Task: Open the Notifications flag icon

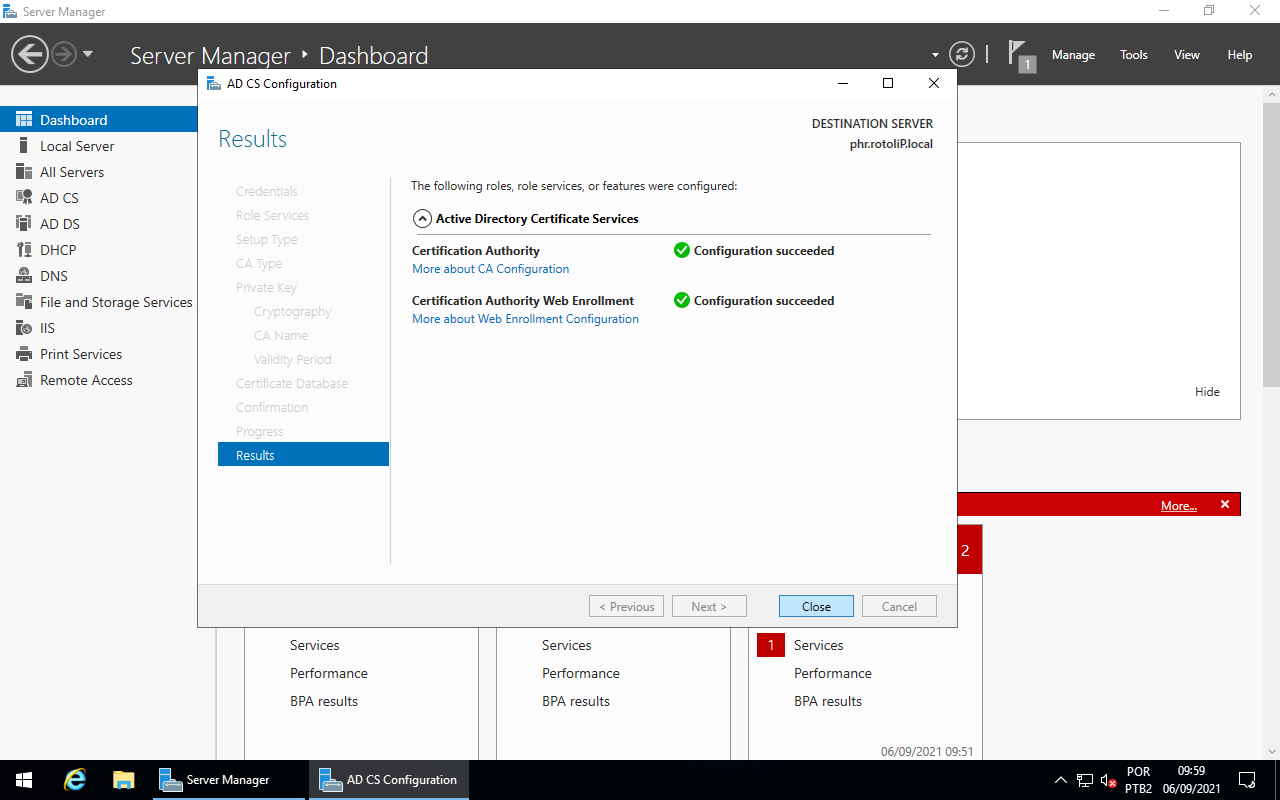Action: (1019, 55)
